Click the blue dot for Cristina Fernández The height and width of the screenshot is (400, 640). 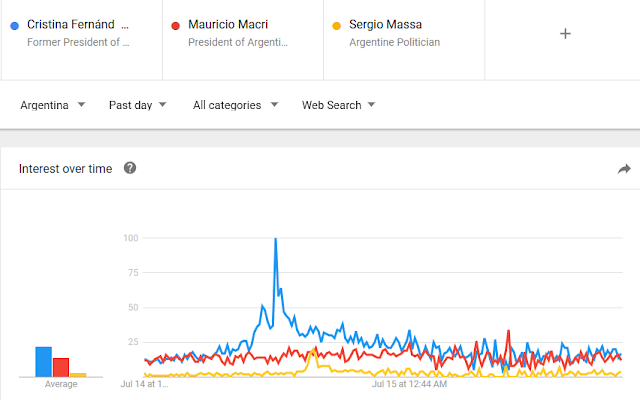pyautogui.click(x=14, y=25)
